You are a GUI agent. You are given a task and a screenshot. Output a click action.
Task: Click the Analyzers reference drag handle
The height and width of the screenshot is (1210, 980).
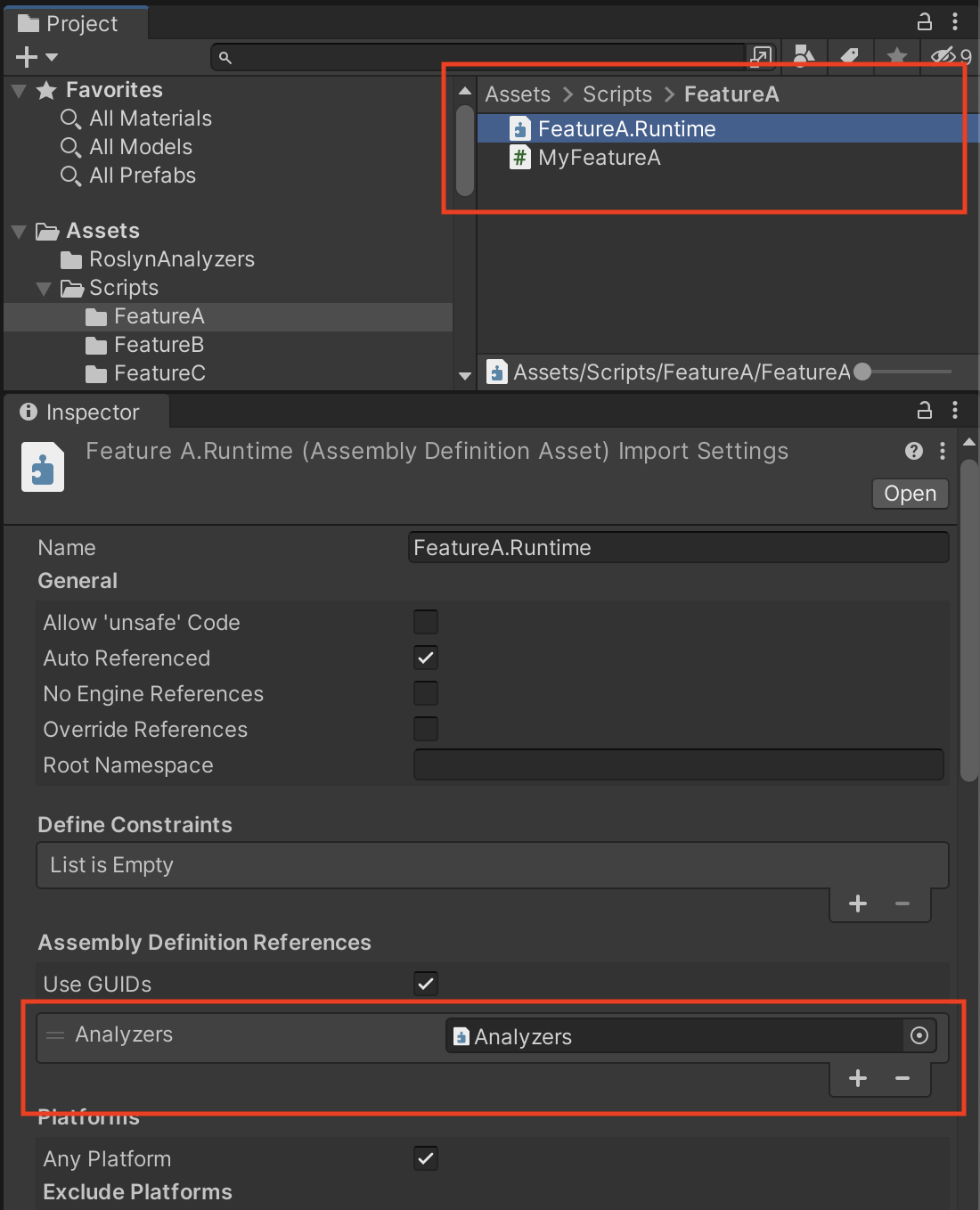pos(55,1035)
